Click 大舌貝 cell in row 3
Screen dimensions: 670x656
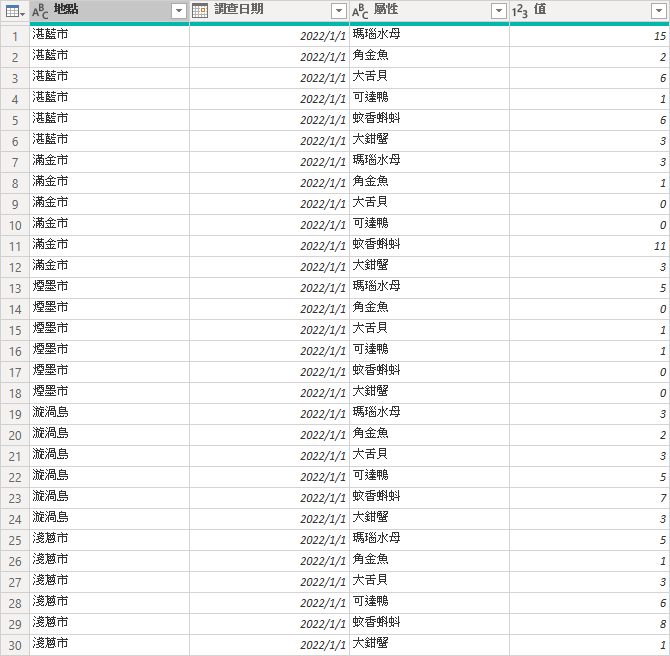[429, 78]
